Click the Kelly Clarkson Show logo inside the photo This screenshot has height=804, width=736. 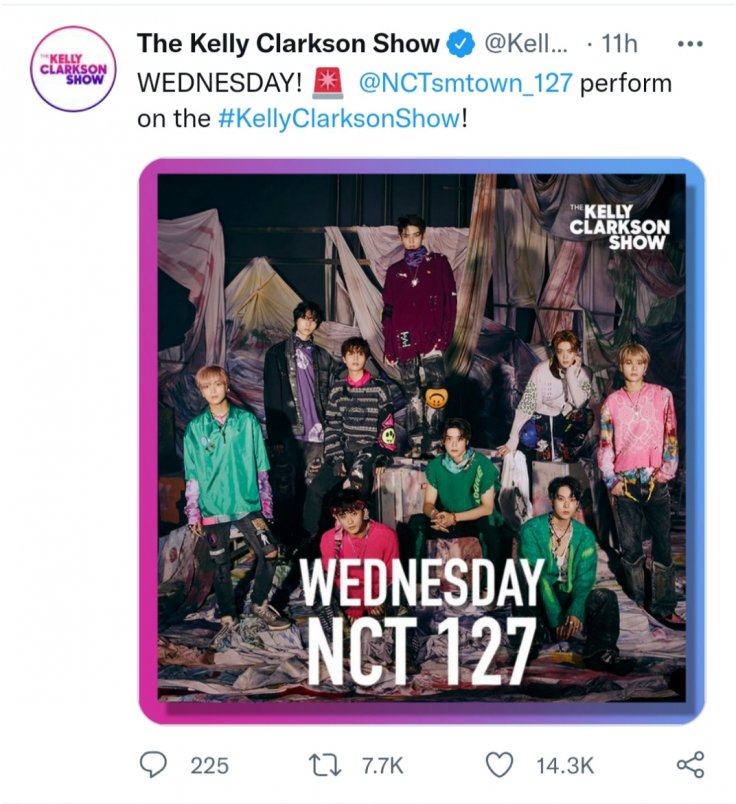point(619,225)
